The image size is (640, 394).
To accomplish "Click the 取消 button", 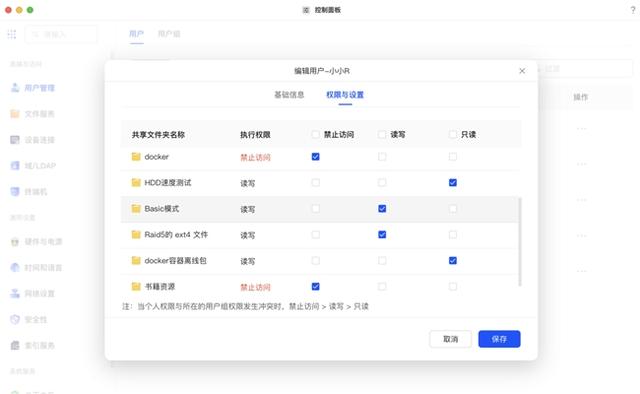I will click(x=451, y=339).
